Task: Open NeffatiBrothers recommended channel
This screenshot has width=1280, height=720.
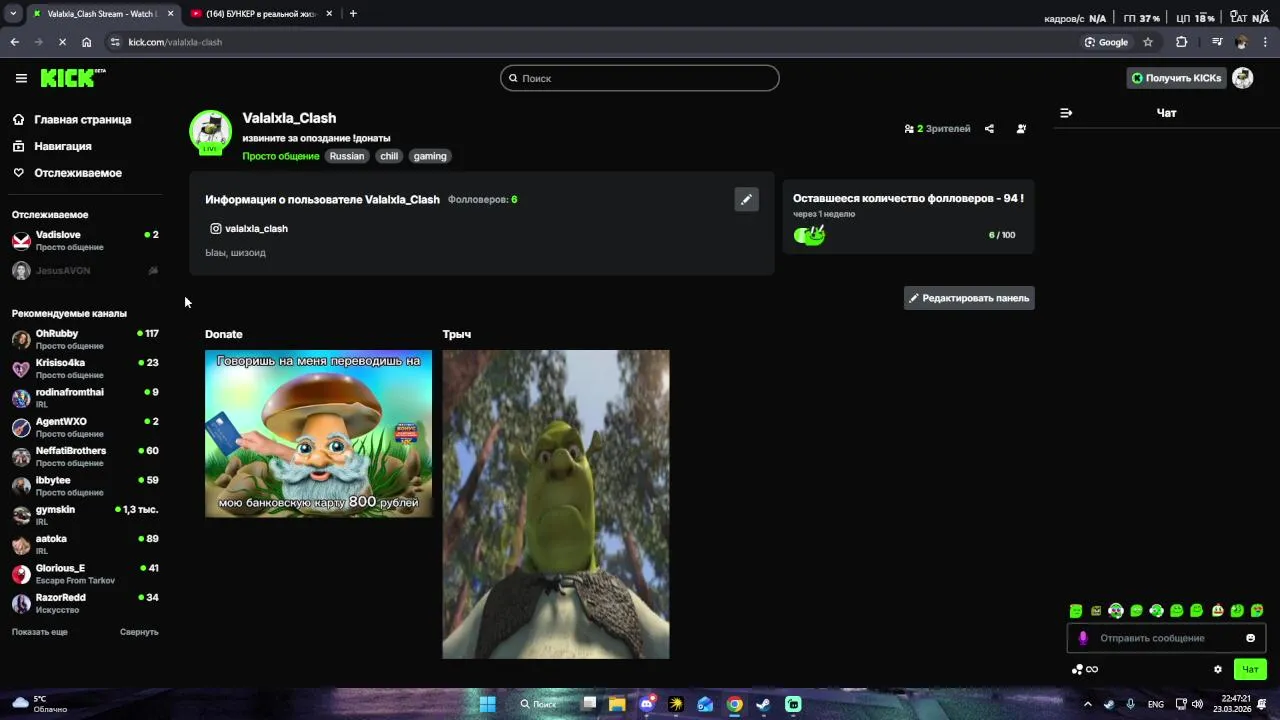Action: tap(85, 456)
